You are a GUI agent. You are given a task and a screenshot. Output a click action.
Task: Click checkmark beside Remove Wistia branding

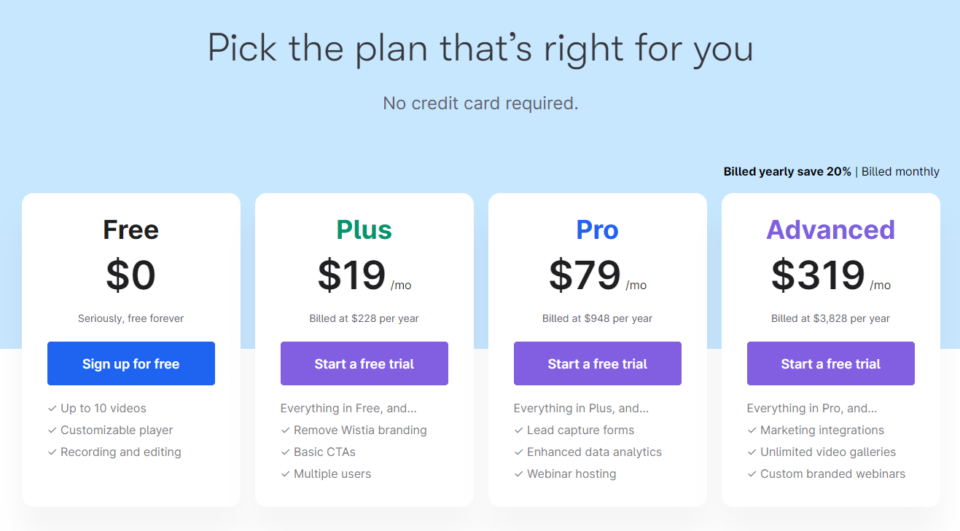(285, 430)
